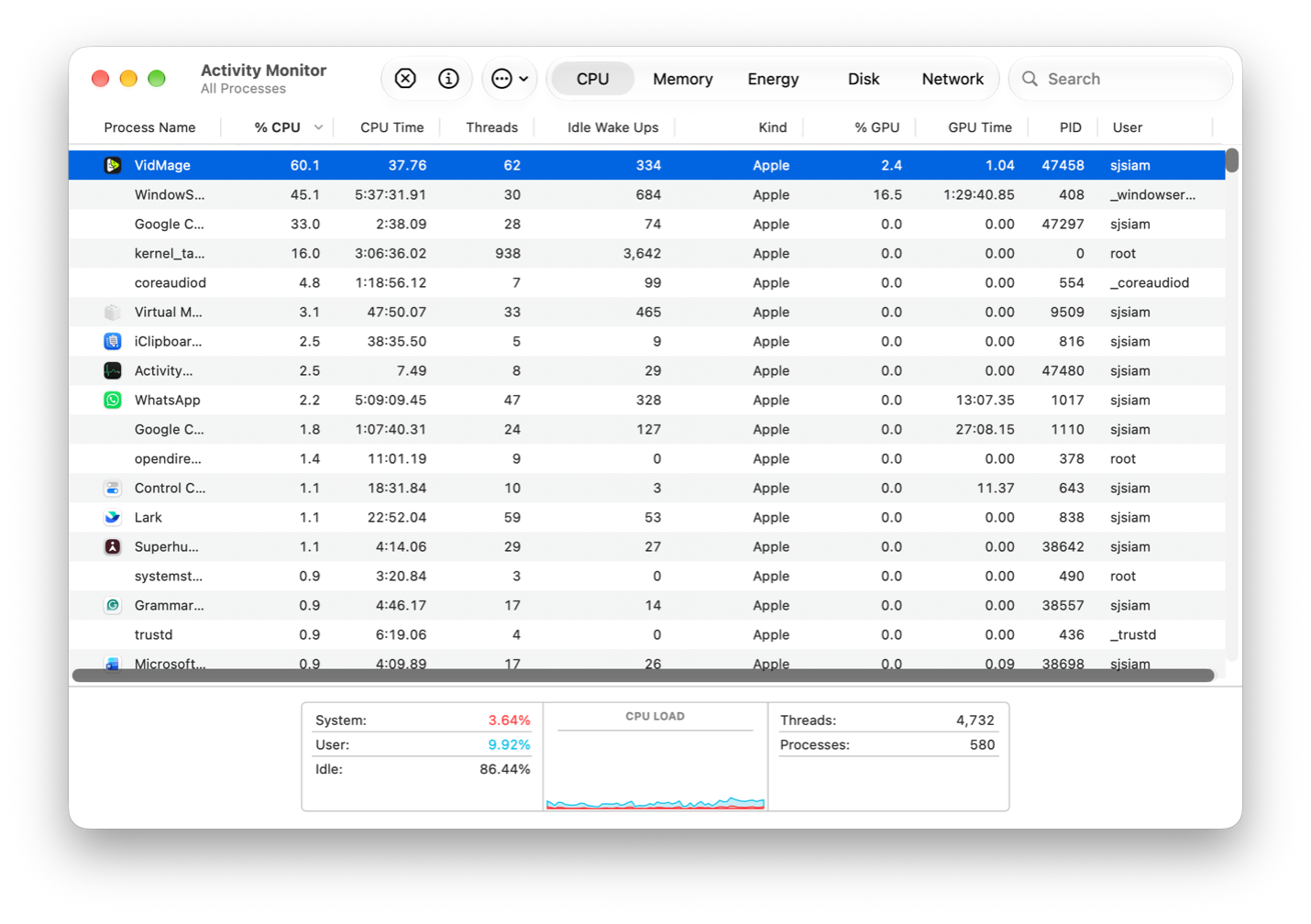Sort by Threads column header
Viewport: 1311px width, 924px height.
[x=491, y=127]
